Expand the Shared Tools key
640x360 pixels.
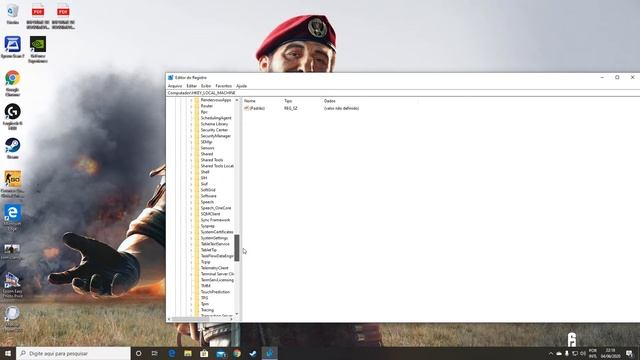[x=191, y=160]
